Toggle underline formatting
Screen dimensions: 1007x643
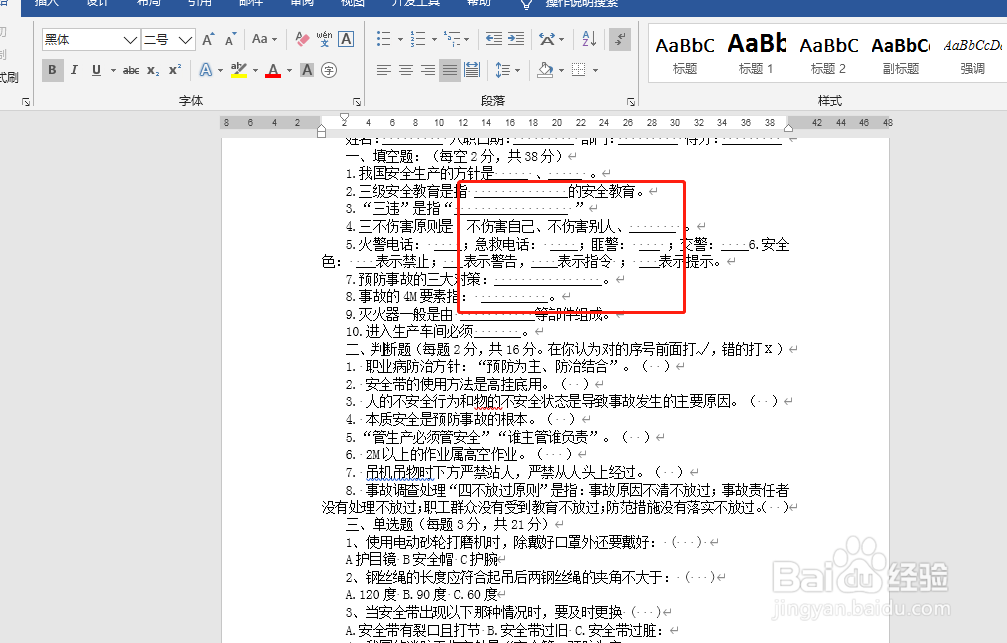pos(96,70)
